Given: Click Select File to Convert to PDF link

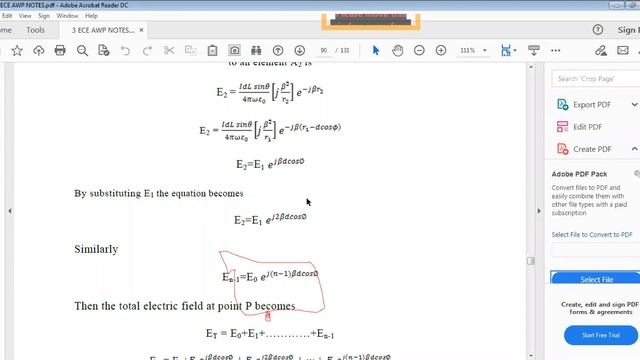Looking at the screenshot, I should coord(592,235).
